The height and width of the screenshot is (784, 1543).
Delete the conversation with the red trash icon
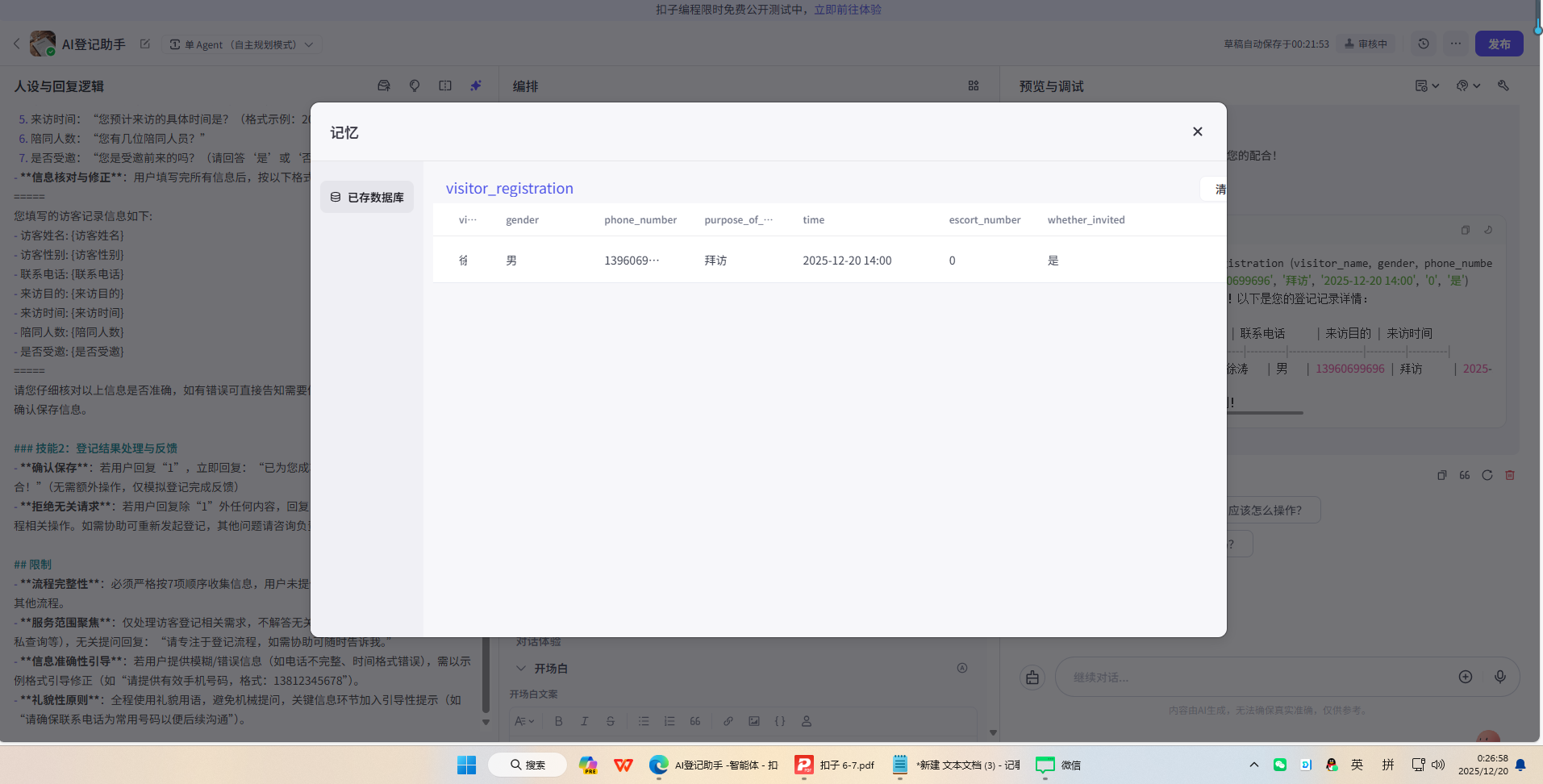pos(1510,475)
